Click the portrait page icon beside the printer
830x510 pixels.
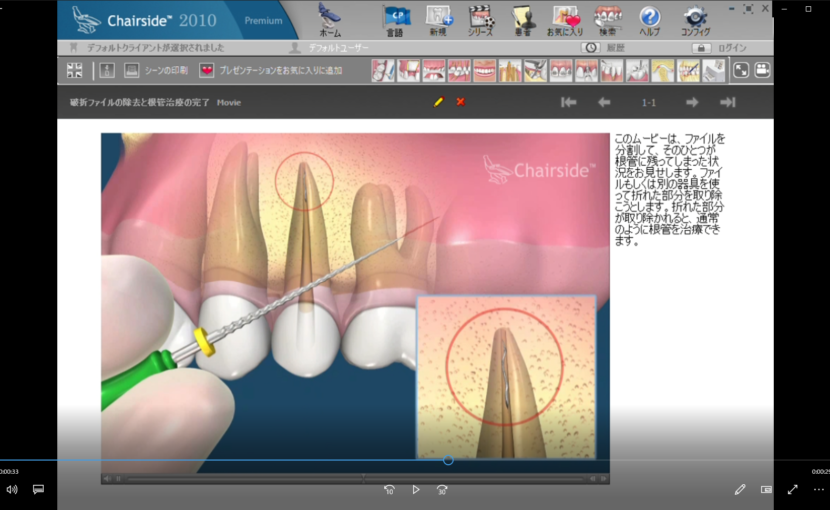point(107,70)
